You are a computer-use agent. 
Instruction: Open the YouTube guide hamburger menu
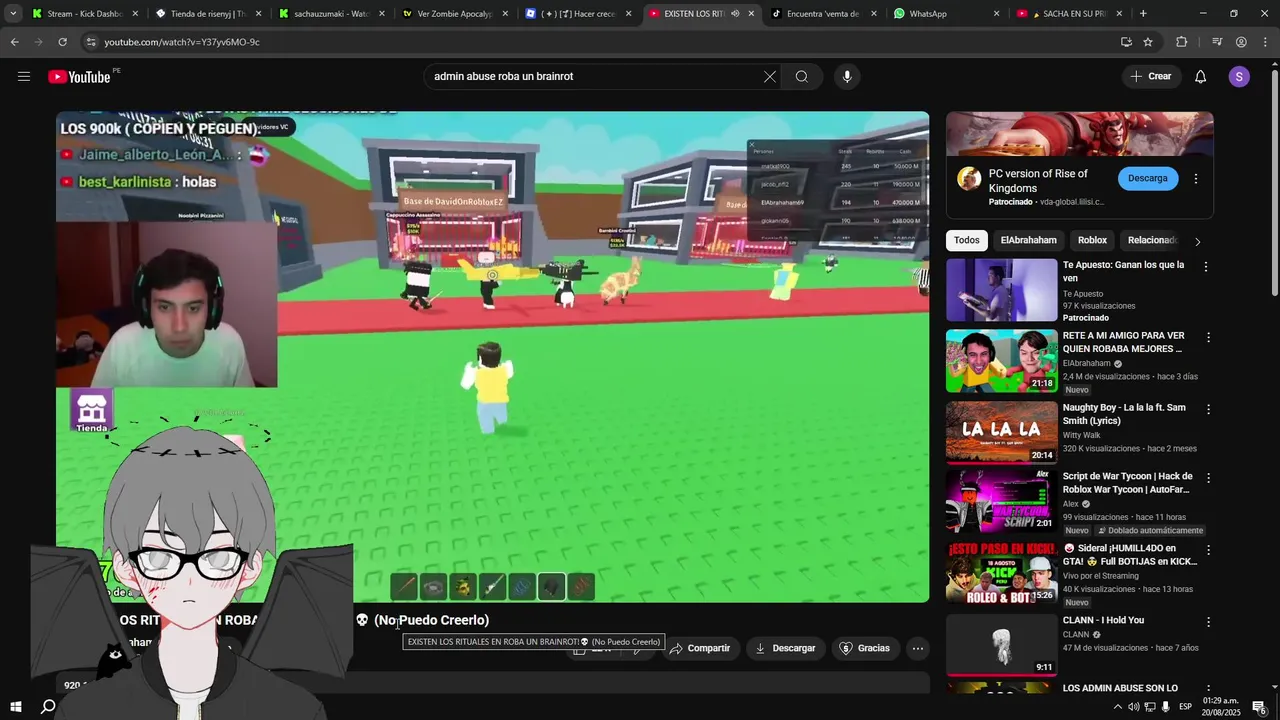pyautogui.click(x=24, y=77)
